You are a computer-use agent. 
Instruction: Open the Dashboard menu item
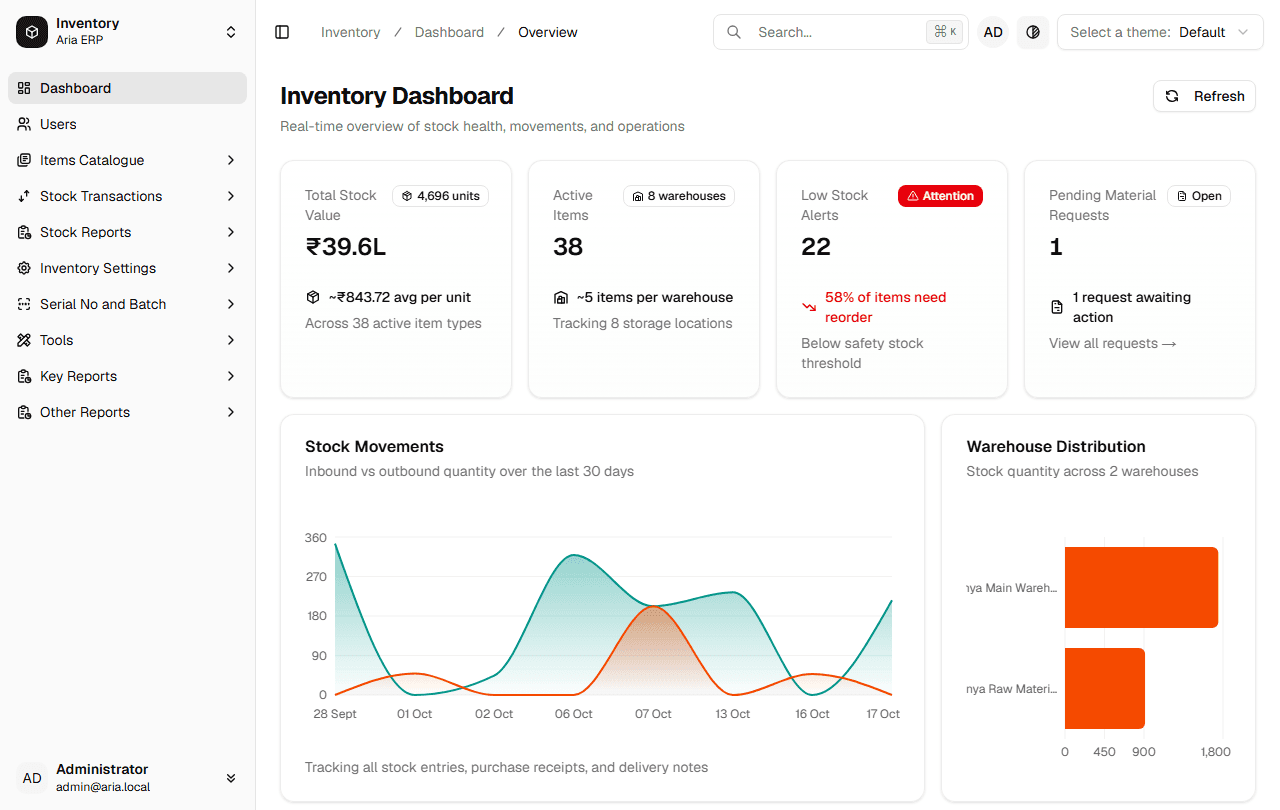(127, 88)
